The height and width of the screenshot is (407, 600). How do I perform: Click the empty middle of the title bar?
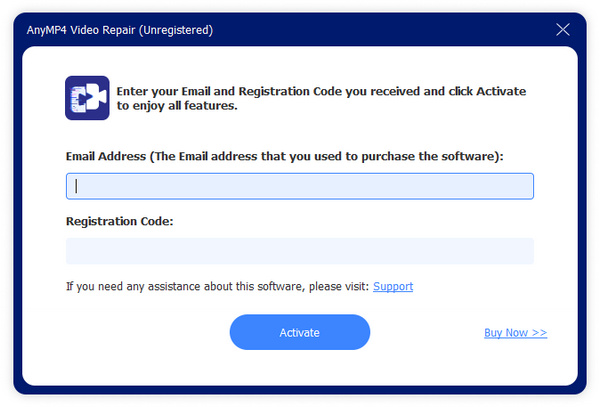(x=380, y=30)
